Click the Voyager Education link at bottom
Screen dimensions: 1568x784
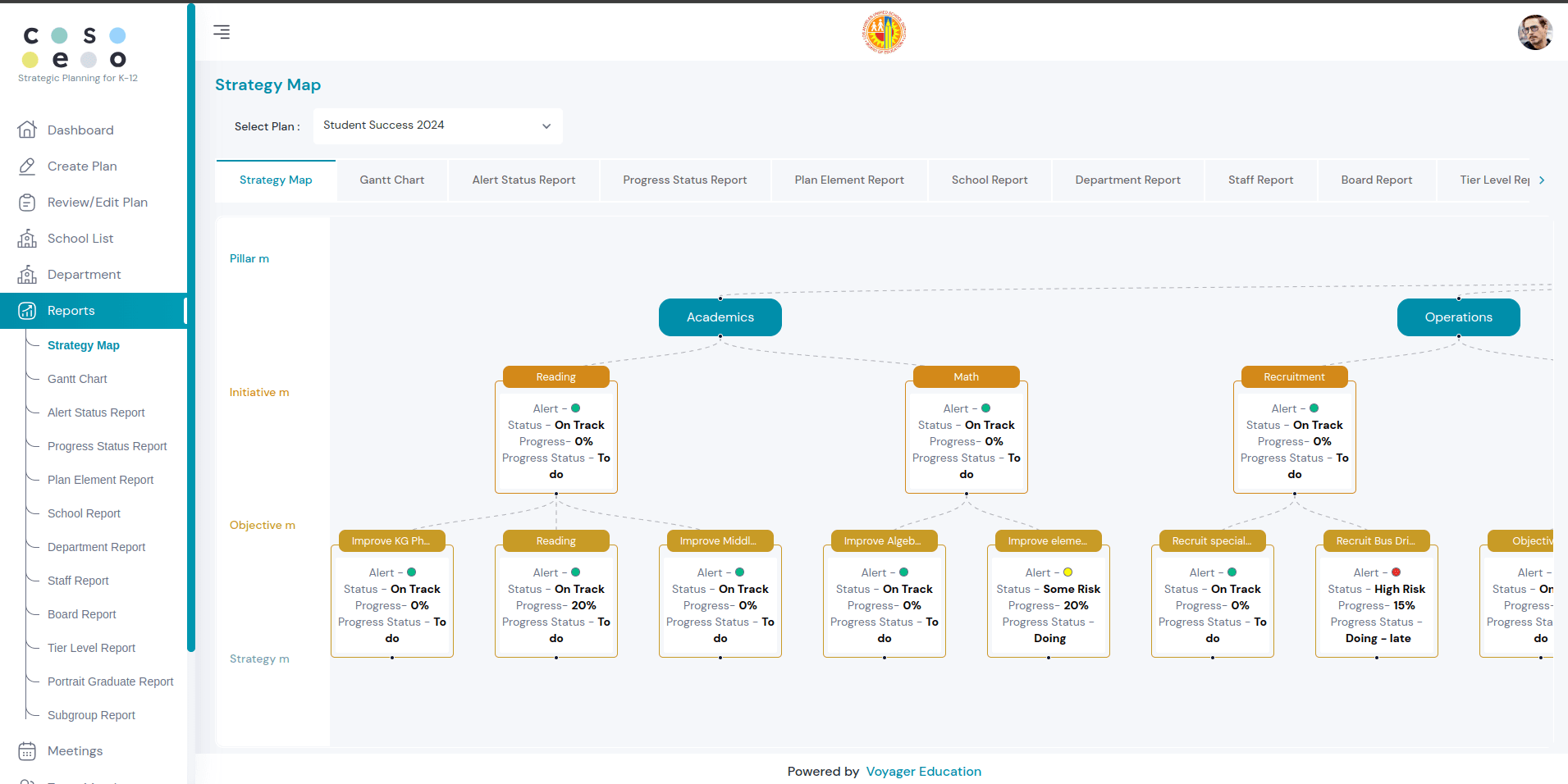pos(923,771)
